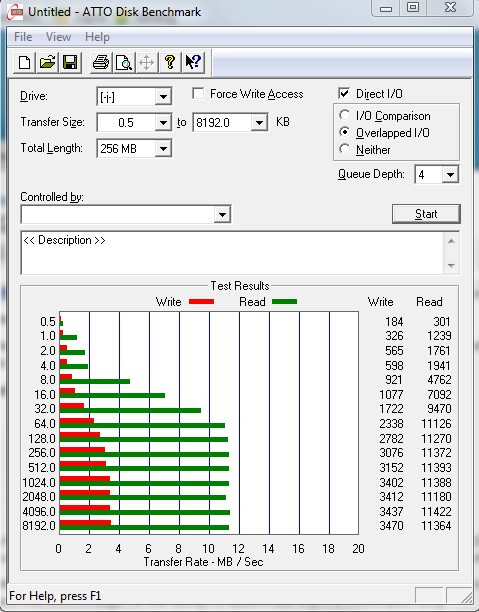Expand the 8192.0 transfer size end dropdown
This screenshot has width=479, height=612.
pyautogui.click(x=259, y=123)
